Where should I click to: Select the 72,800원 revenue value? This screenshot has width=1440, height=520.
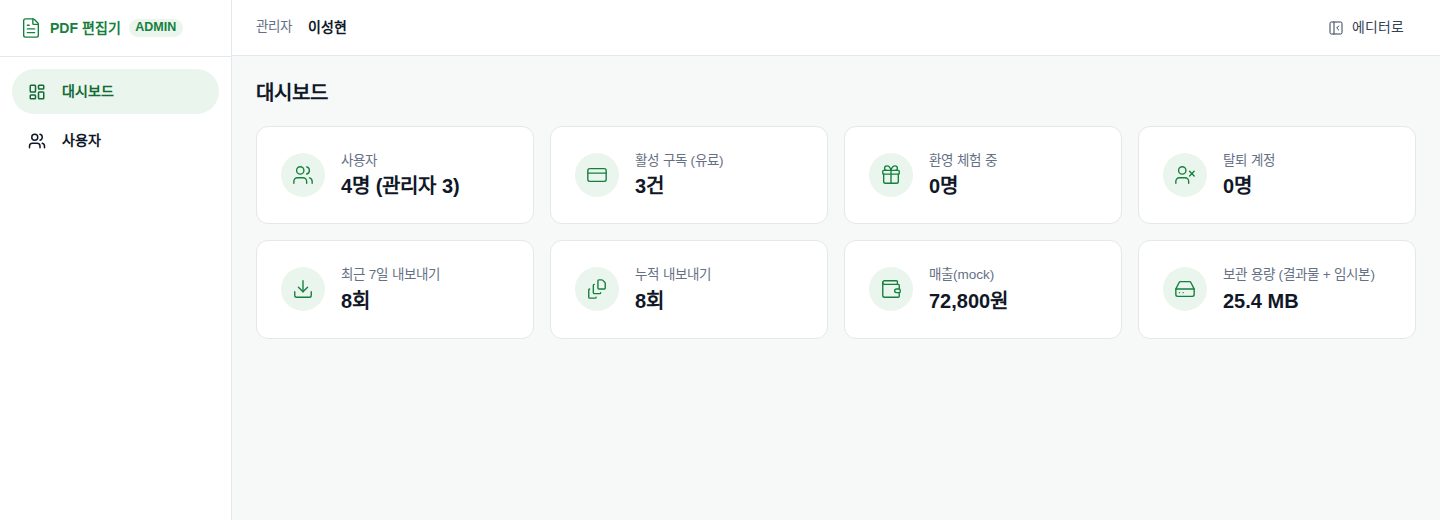(x=968, y=300)
